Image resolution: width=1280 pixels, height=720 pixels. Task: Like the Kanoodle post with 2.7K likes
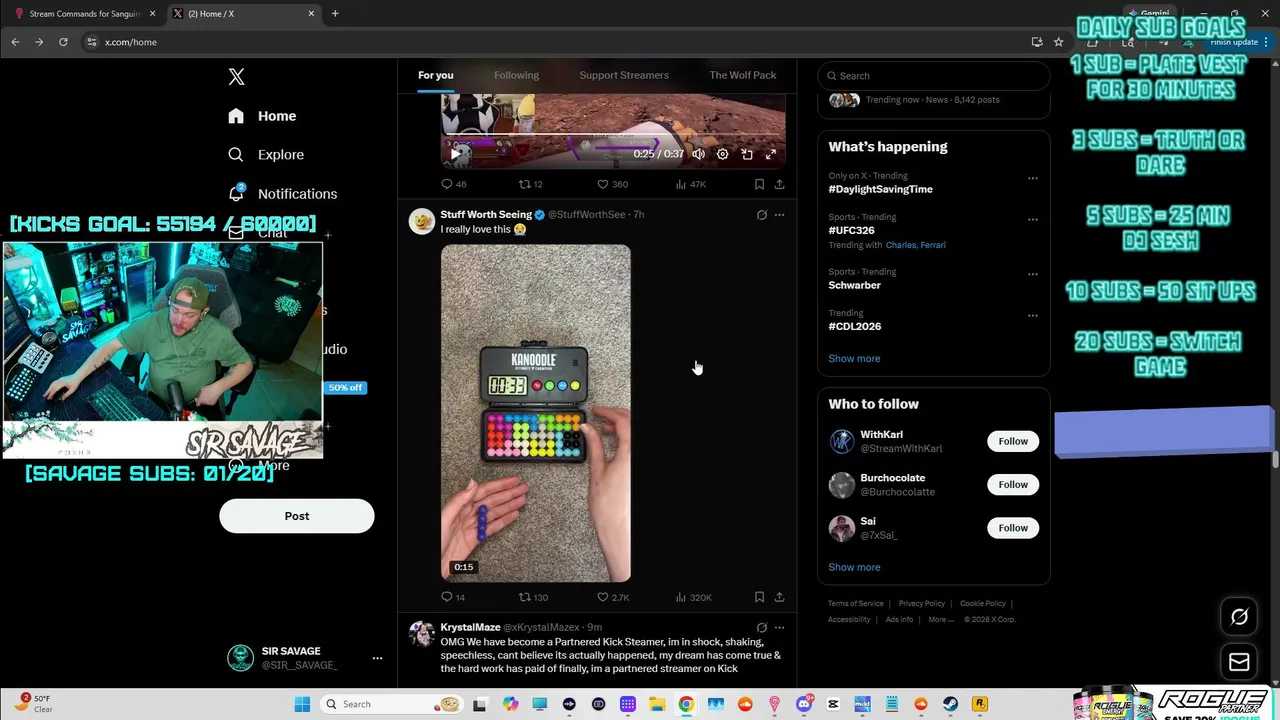[x=613, y=597]
